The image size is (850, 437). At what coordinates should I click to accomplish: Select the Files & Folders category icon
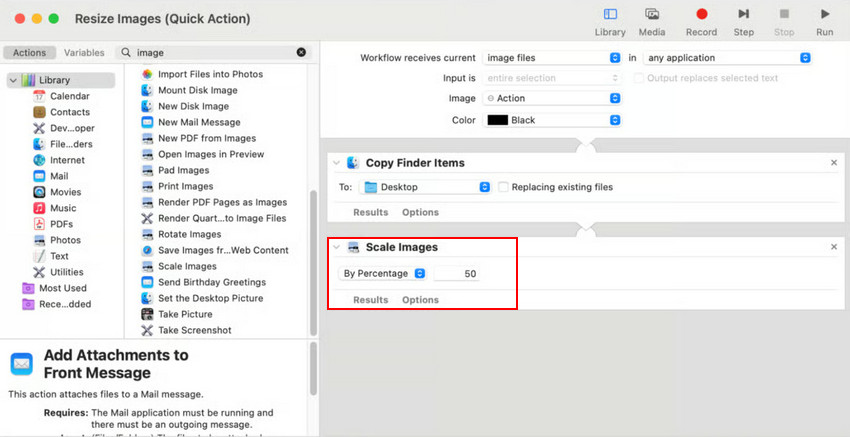(39, 144)
